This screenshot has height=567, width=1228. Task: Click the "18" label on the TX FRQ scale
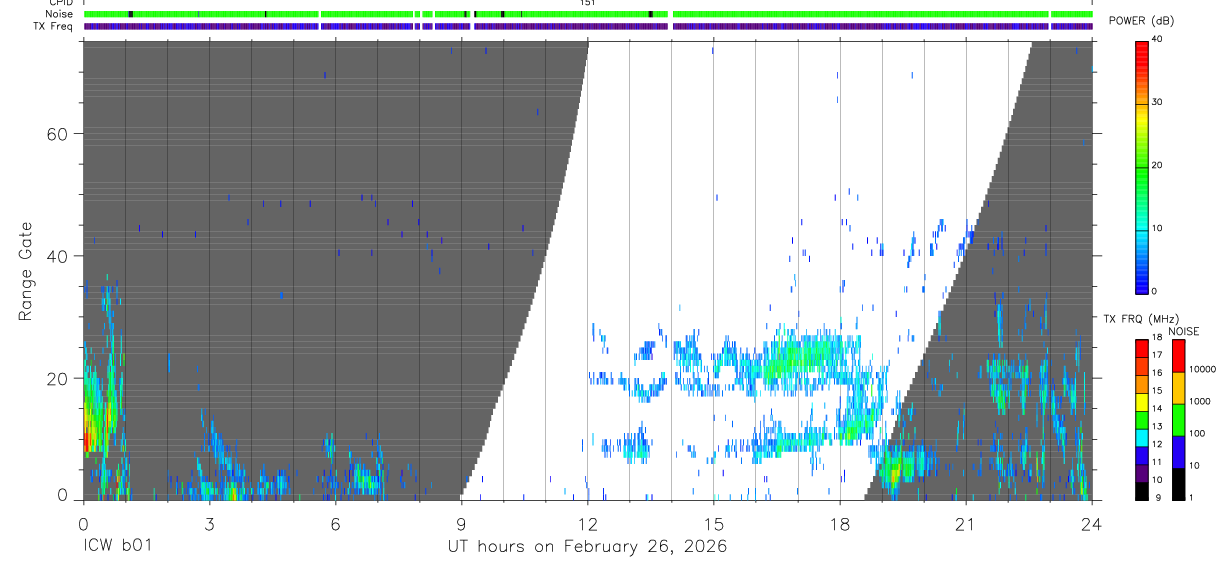click(x=1157, y=339)
